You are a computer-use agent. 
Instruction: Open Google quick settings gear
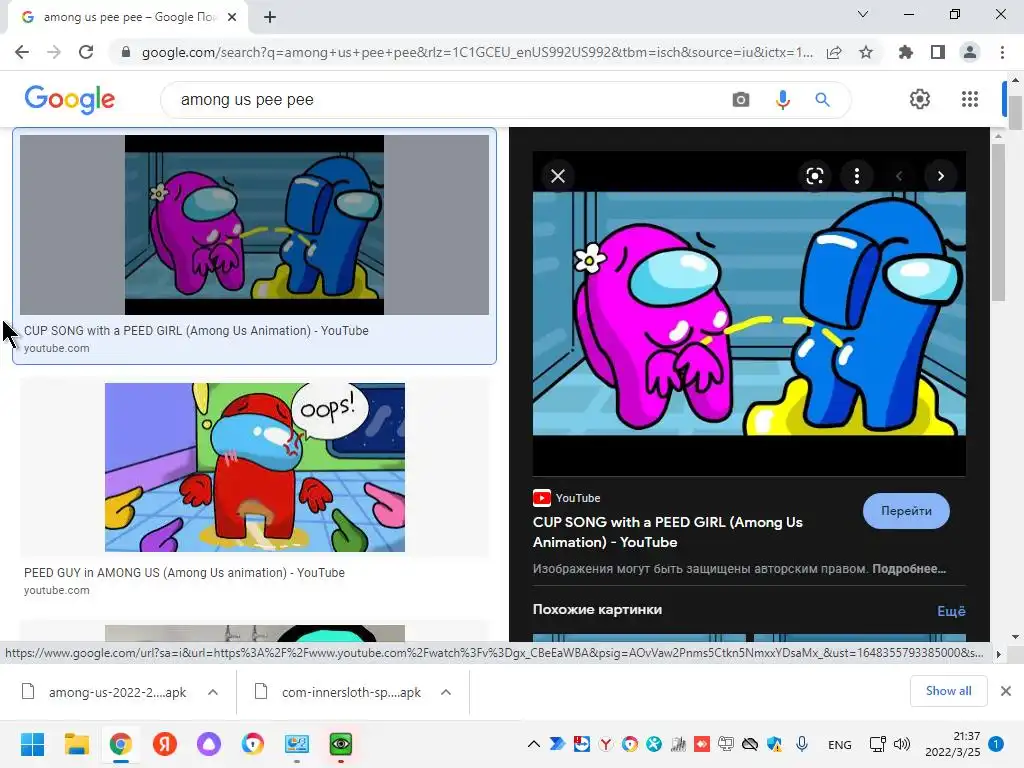point(920,99)
